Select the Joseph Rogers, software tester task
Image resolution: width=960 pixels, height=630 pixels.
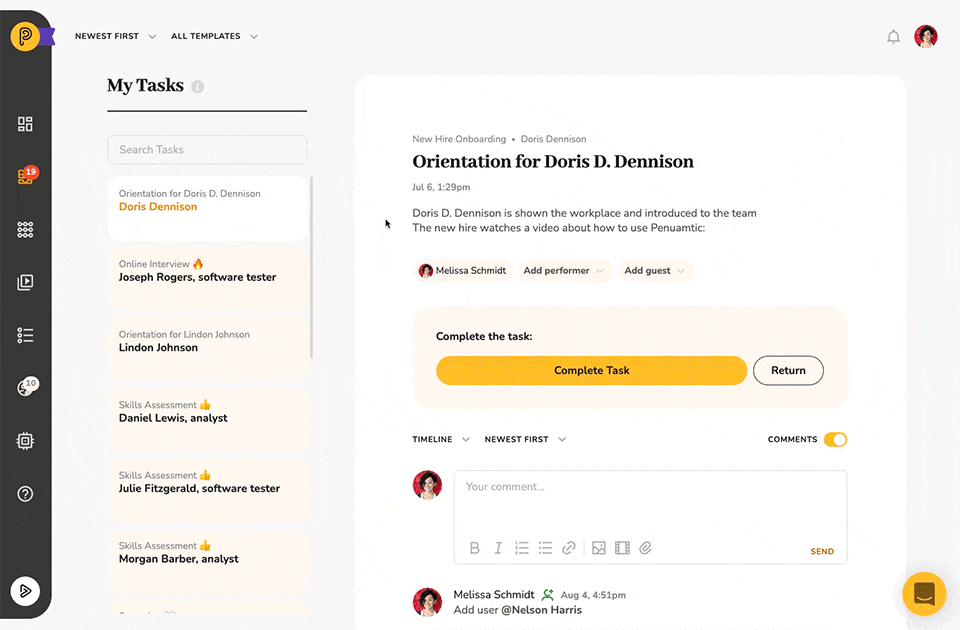pyautogui.click(x=208, y=279)
